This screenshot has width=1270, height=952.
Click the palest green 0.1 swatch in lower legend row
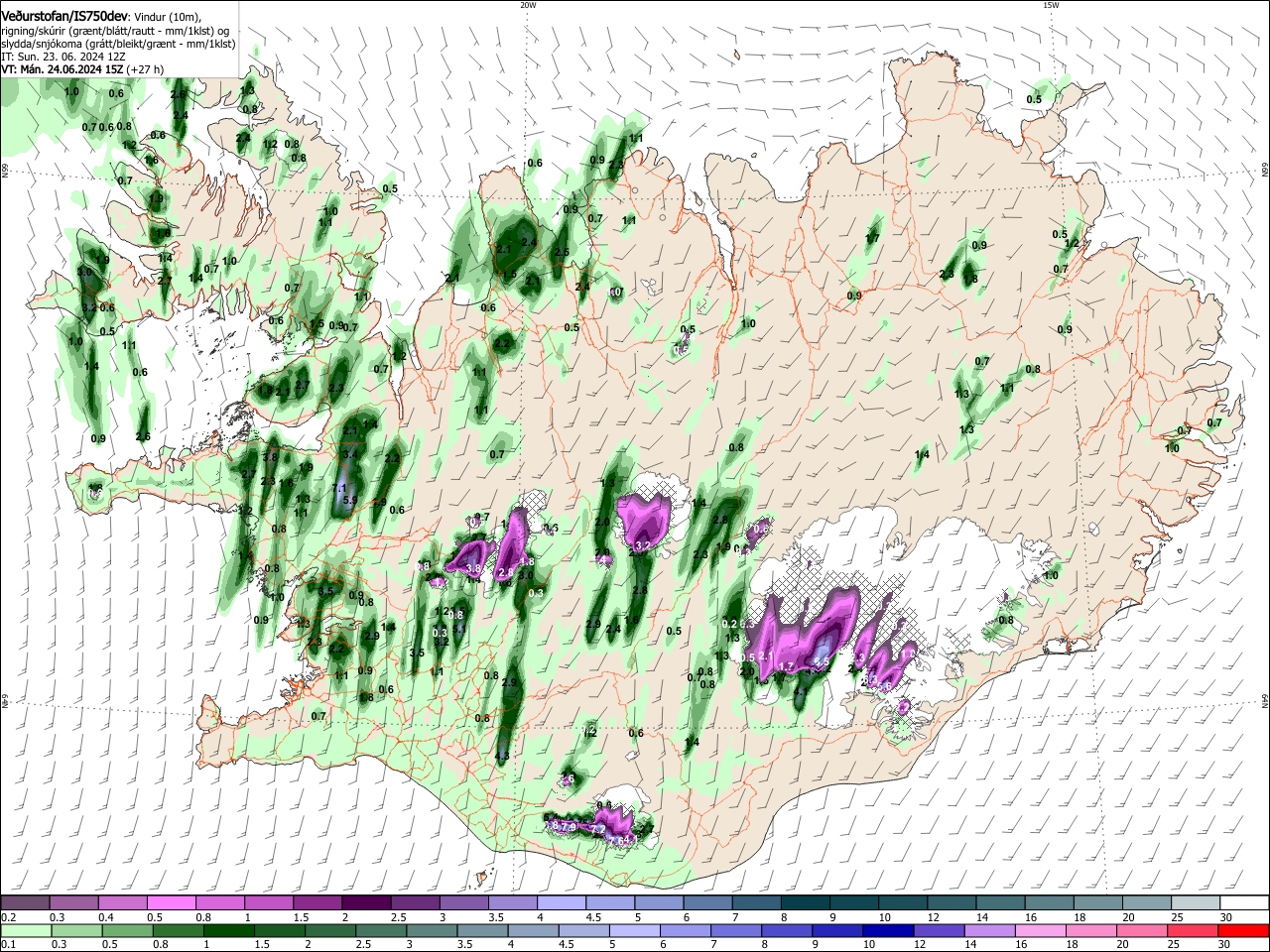[25, 930]
